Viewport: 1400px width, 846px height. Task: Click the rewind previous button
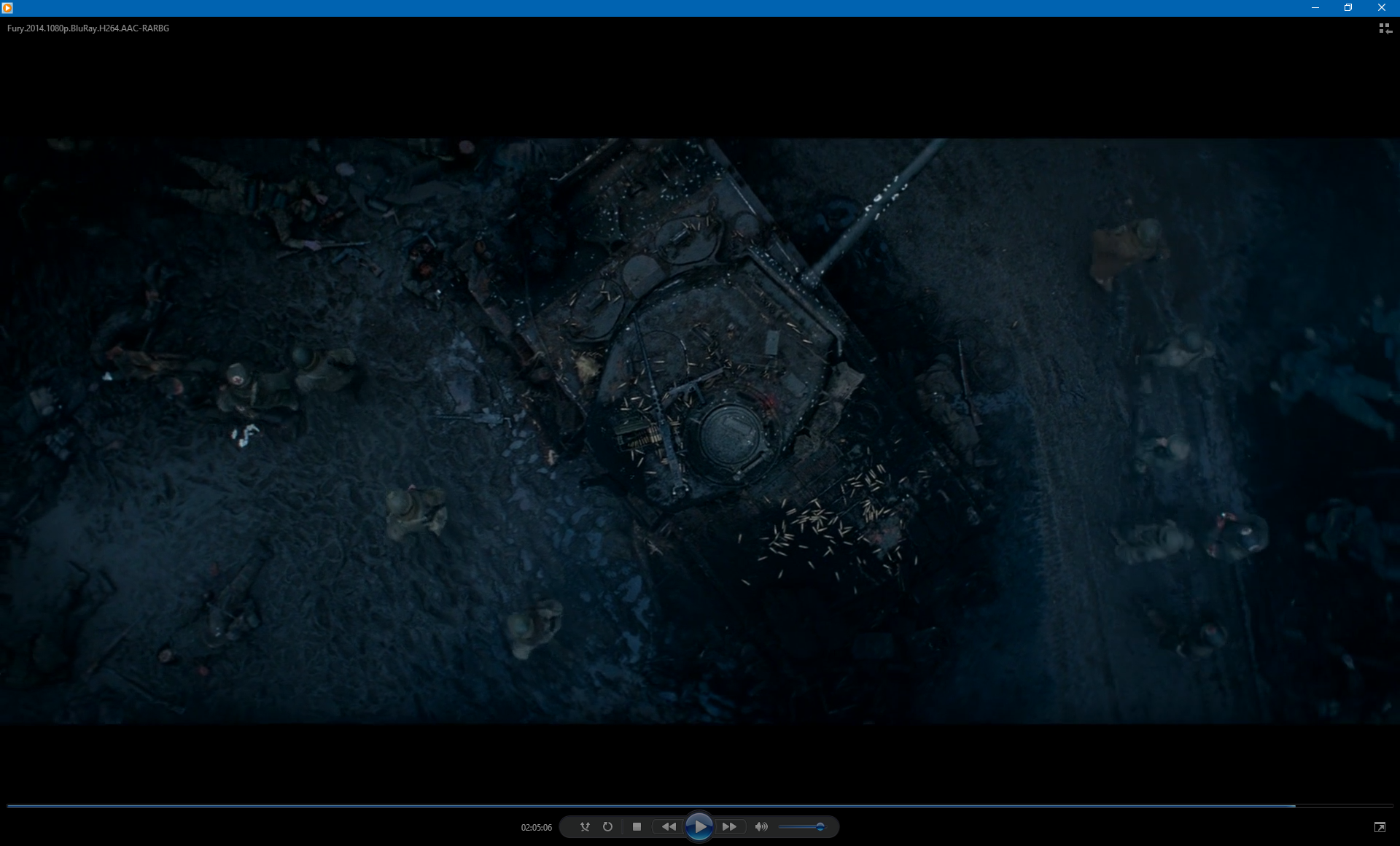(668, 826)
